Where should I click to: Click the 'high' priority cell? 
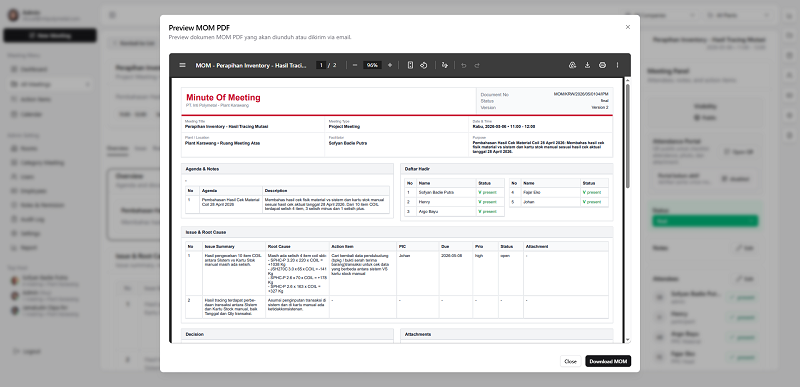tap(479, 255)
